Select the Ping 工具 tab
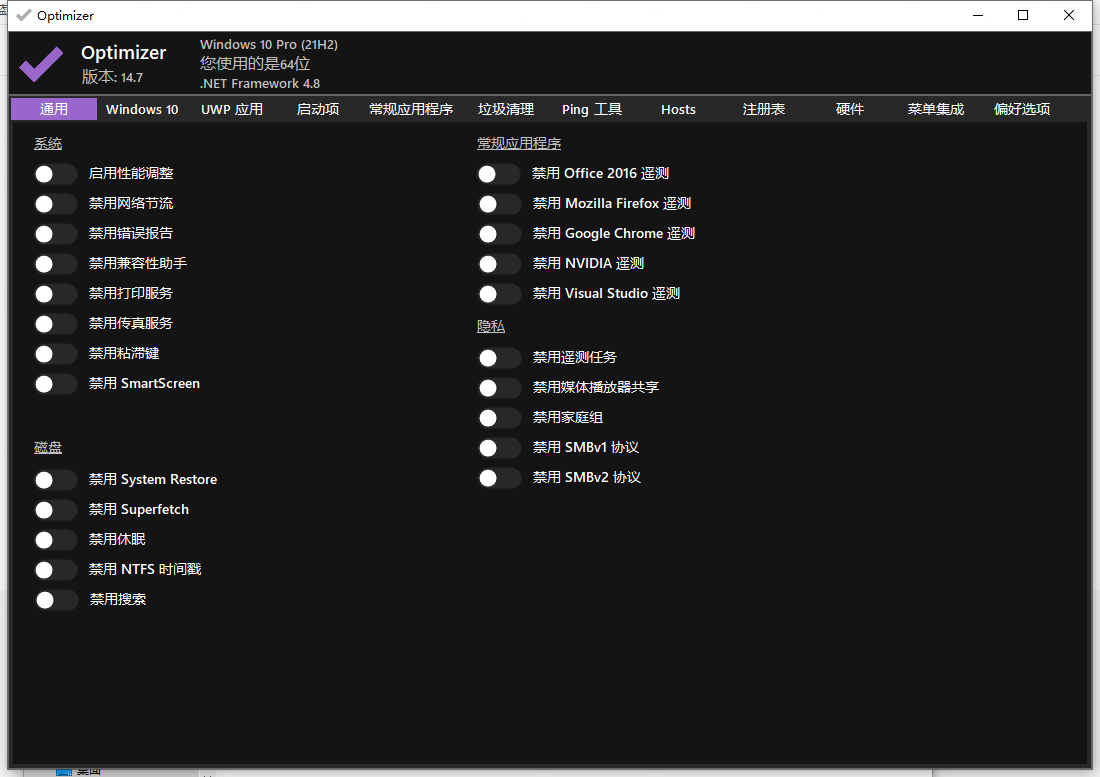1100x777 pixels. coord(592,109)
